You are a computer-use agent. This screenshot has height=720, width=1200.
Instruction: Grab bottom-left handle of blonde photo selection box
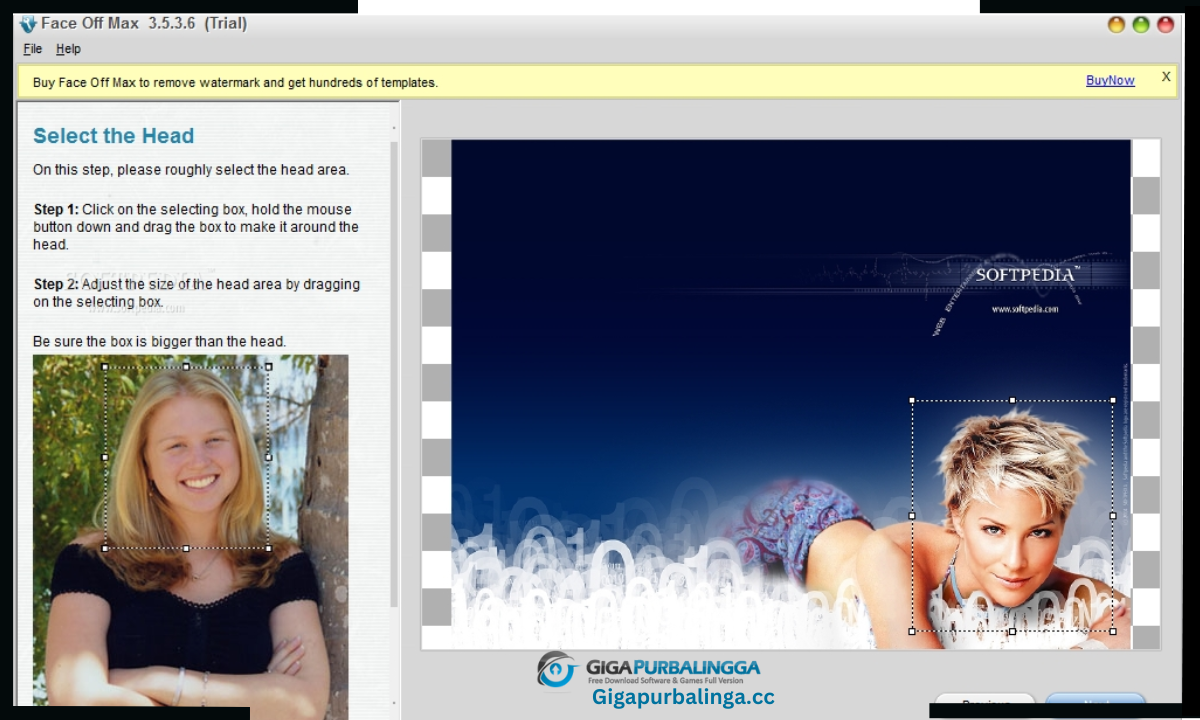click(105, 548)
